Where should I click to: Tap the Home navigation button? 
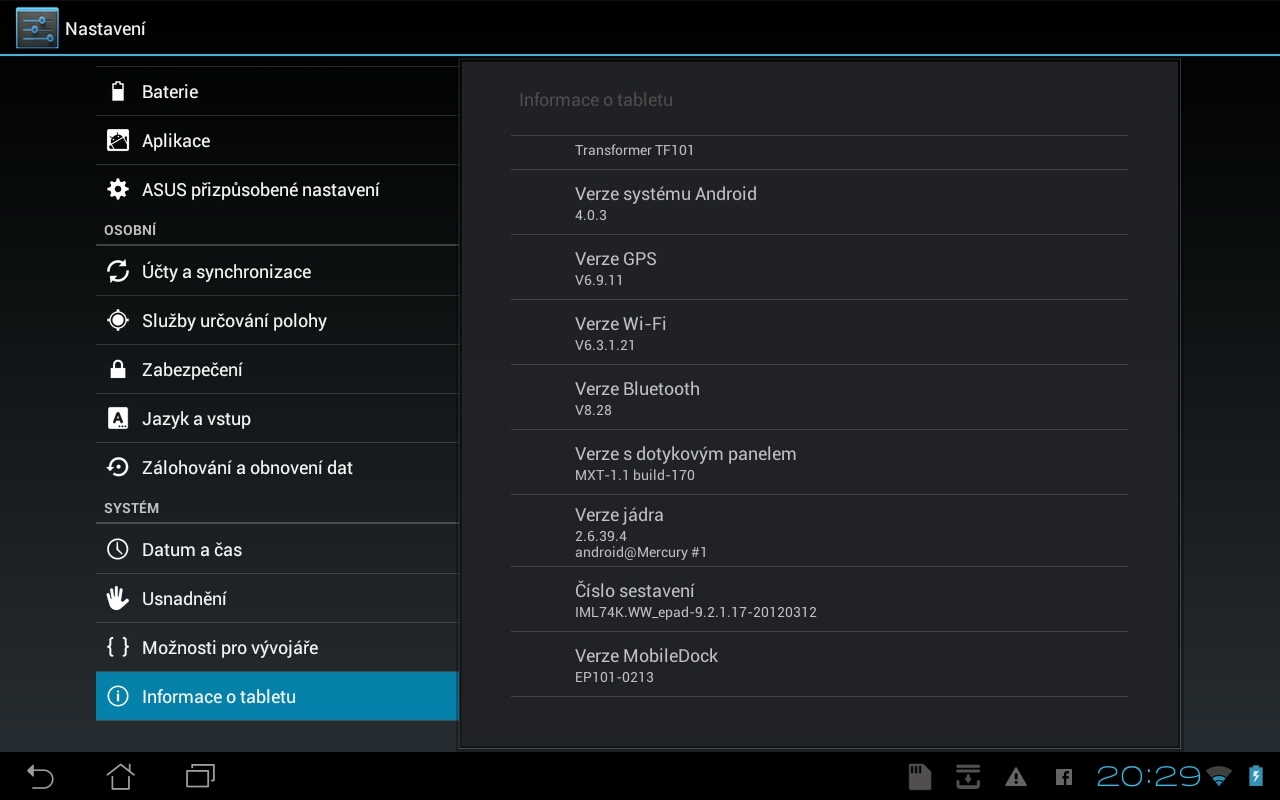(x=120, y=776)
